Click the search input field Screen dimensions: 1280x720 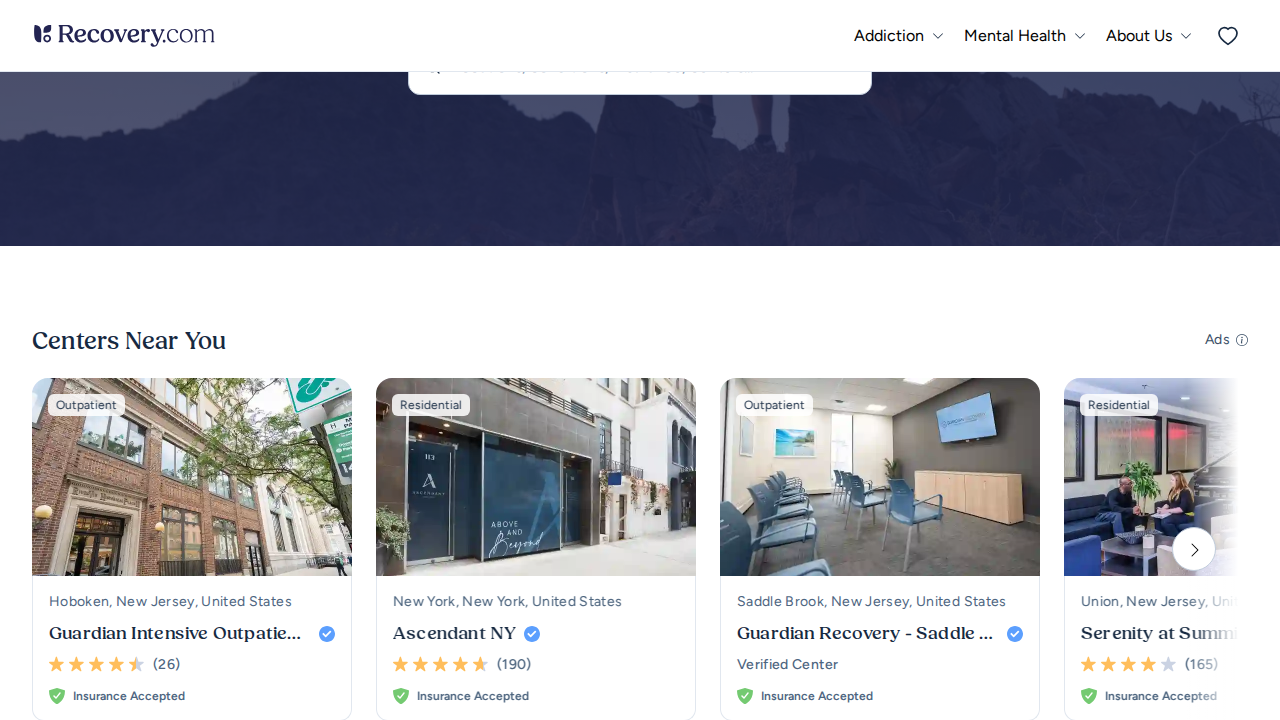point(640,82)
